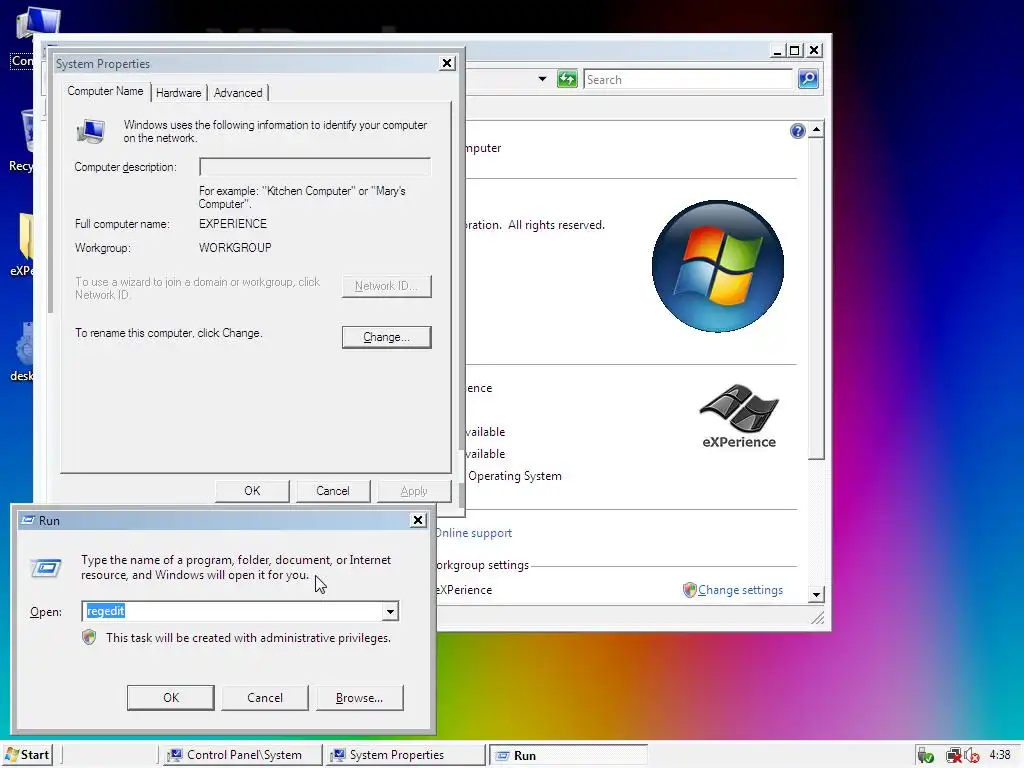The width and height of the screenshot is (1024, 768).
Task: Close the Run dialog
Action: (418, 520)
